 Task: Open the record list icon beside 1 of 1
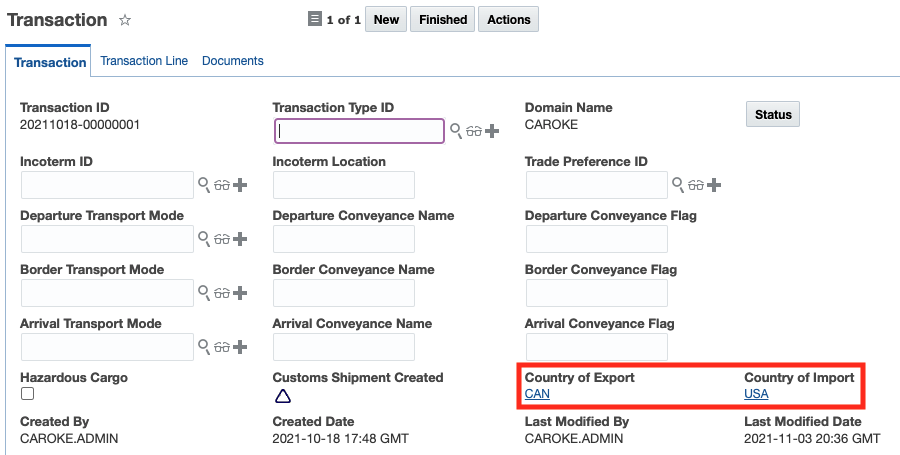pyautogui.click(x=315, y=19)
